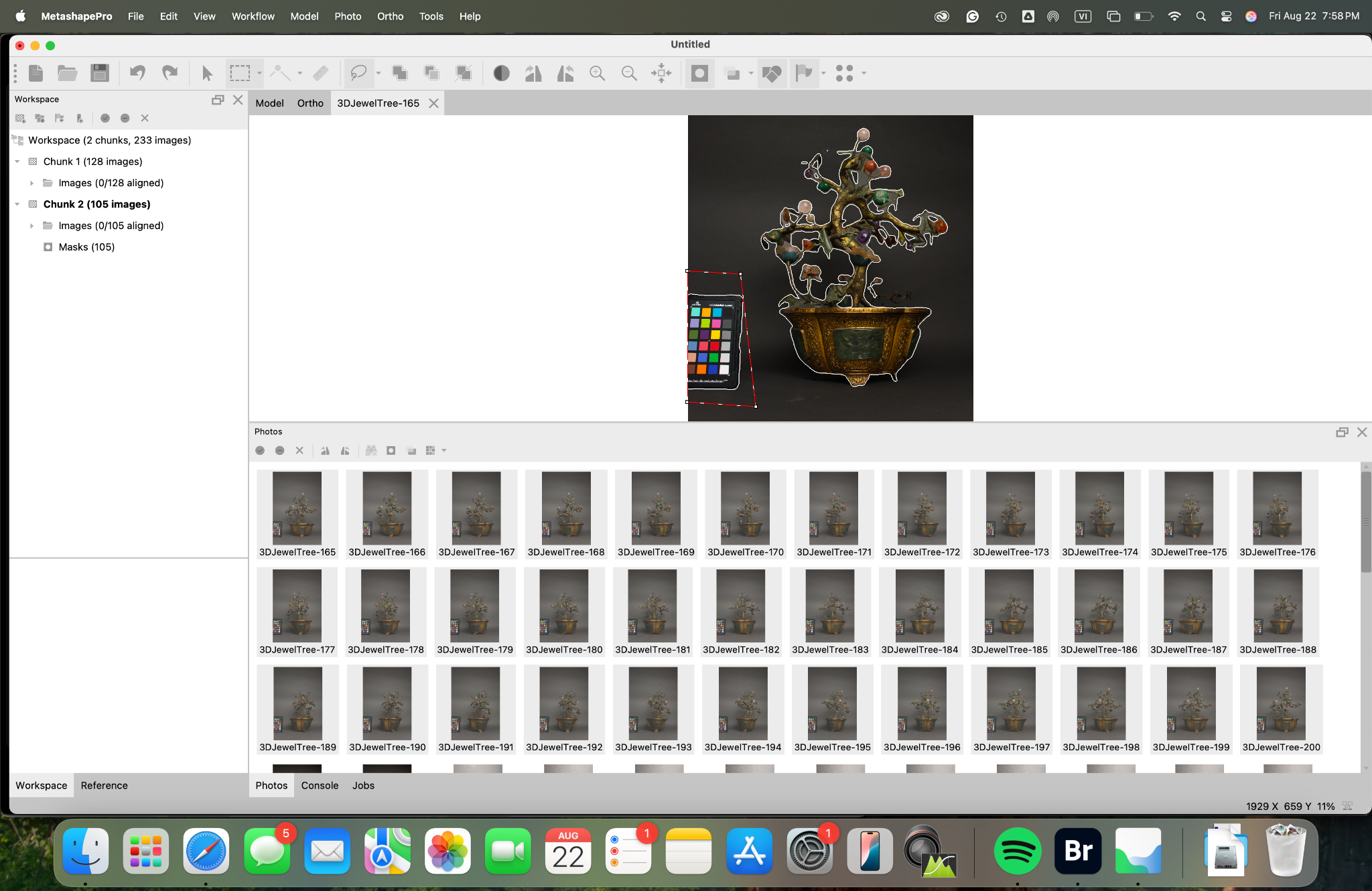Screen dimensions: 1372x891
Task: Select the Intelligent Scissors lasso tool
Action: click(358, 73)
